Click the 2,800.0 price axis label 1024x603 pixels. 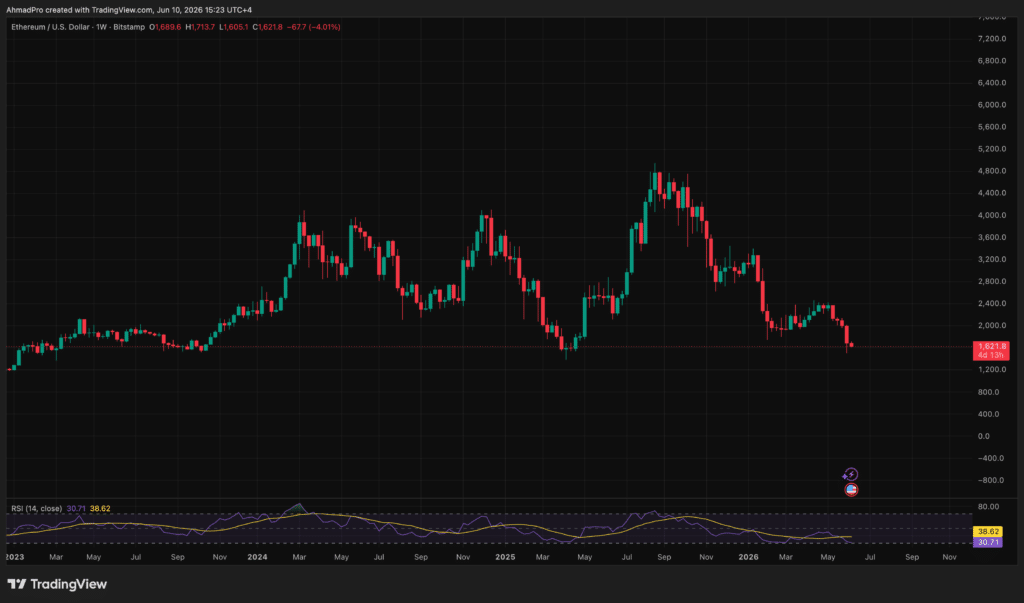click(991, 282)
